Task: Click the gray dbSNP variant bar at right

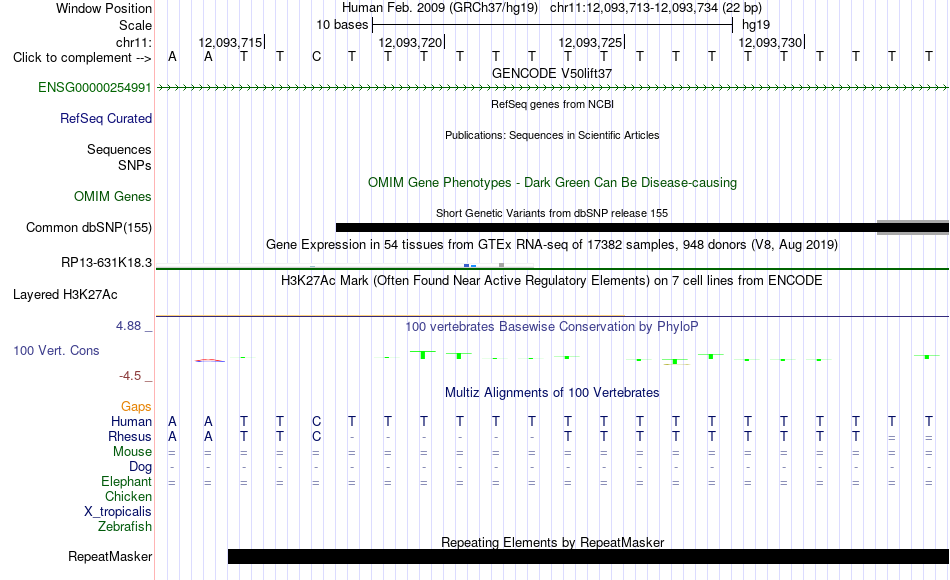Action: pyautogui.click(x=913, y=227)
